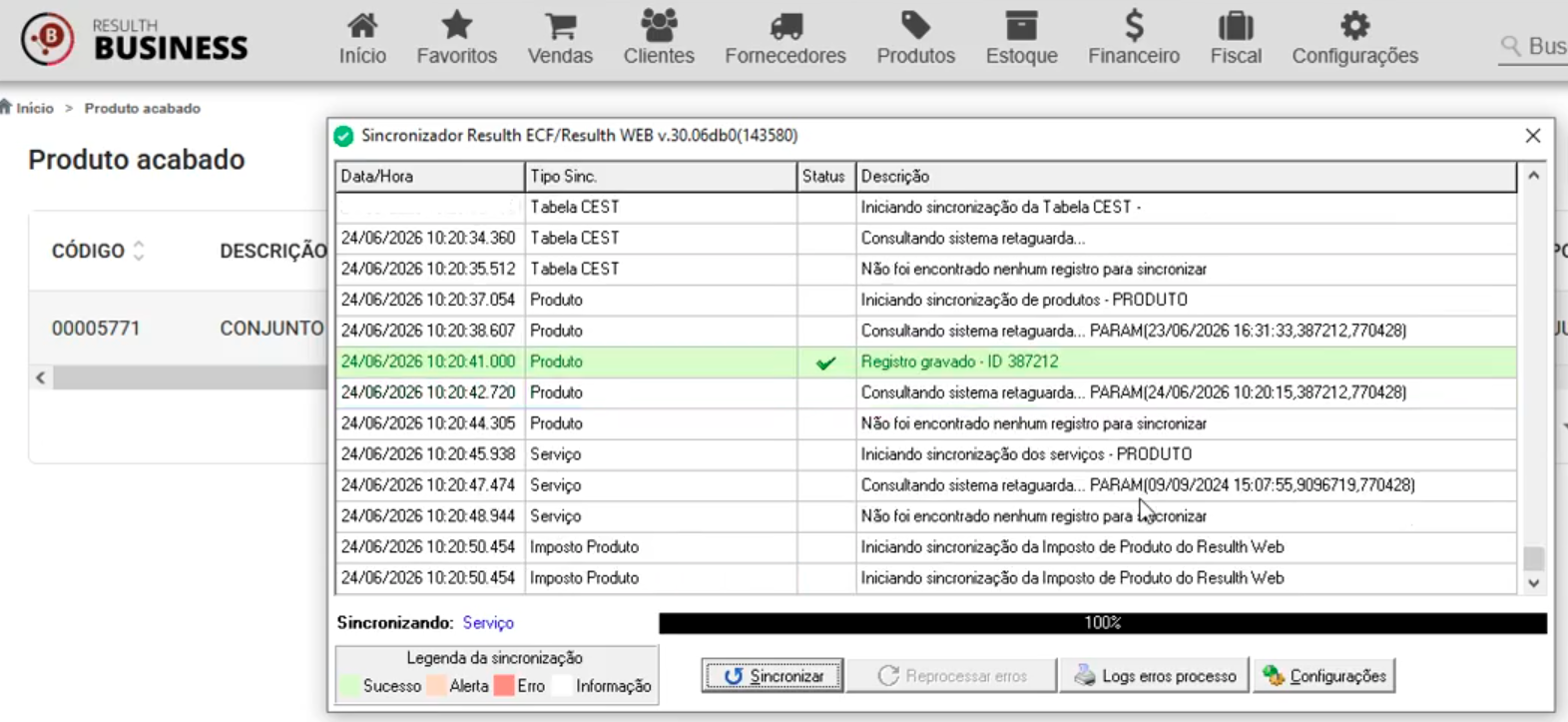Open the sincronizador Configurações button
This screenshot has width=1568, height=722.
1324,676
